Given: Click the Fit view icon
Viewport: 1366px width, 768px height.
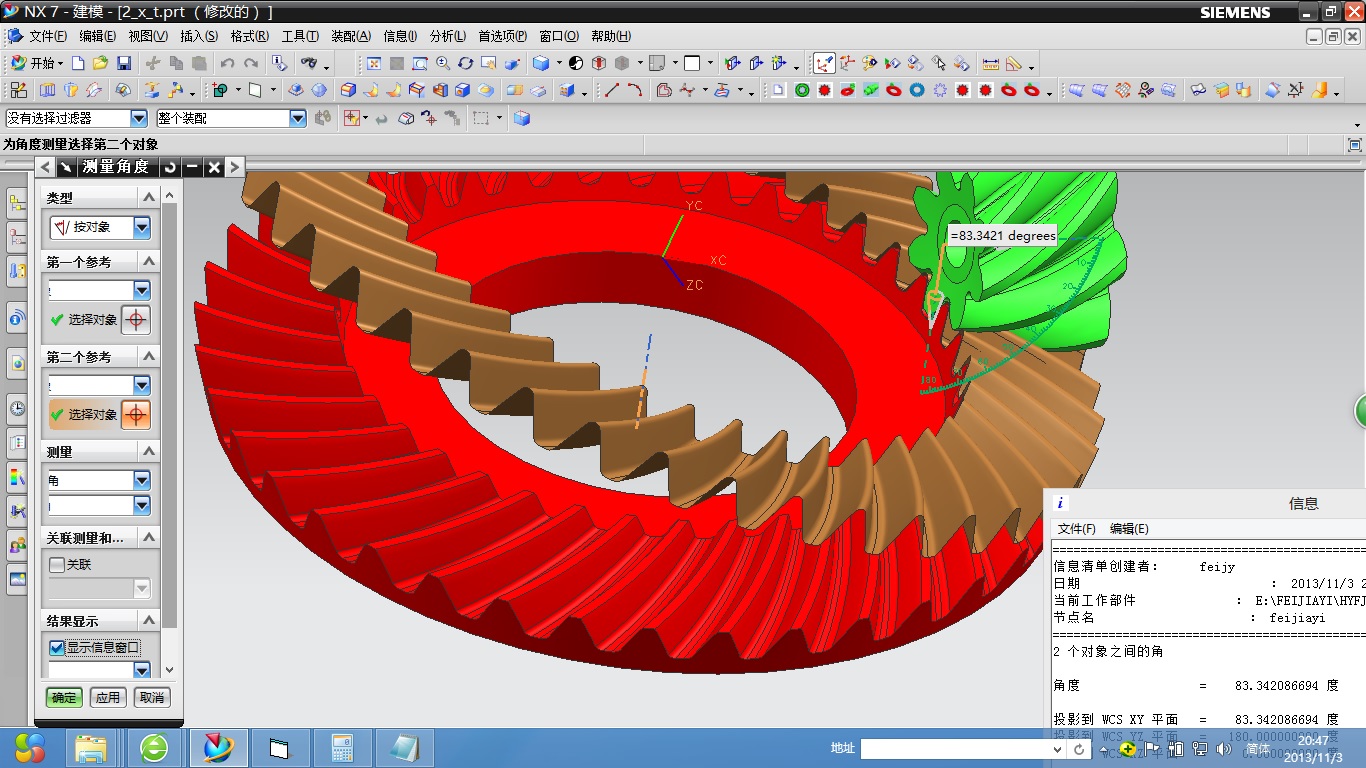Looking at the screenshot, I should (x=374, y=63).
